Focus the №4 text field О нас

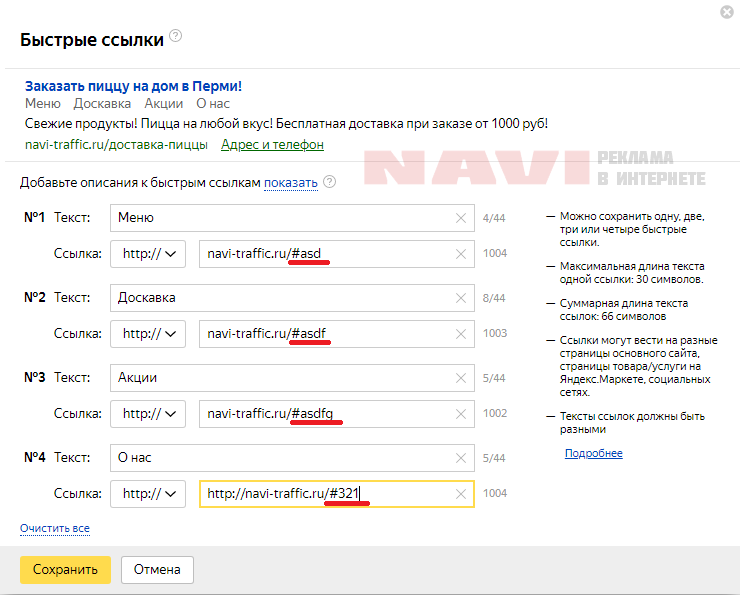[292, 458]
